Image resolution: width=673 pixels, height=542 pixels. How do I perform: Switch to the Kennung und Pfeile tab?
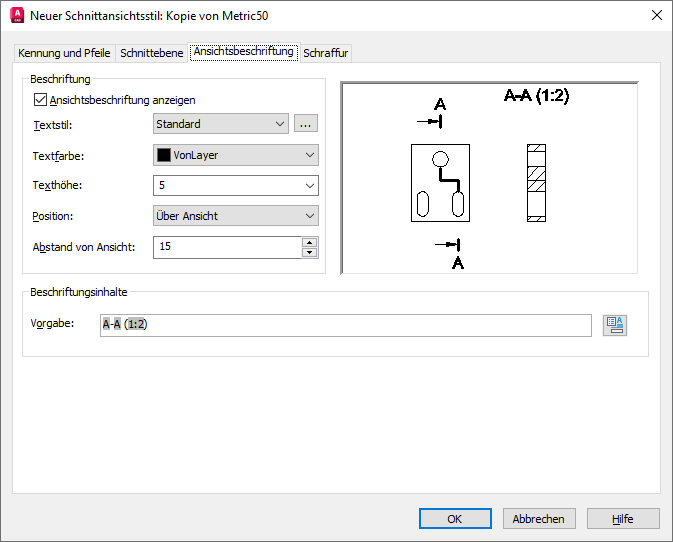coord(64,53)
